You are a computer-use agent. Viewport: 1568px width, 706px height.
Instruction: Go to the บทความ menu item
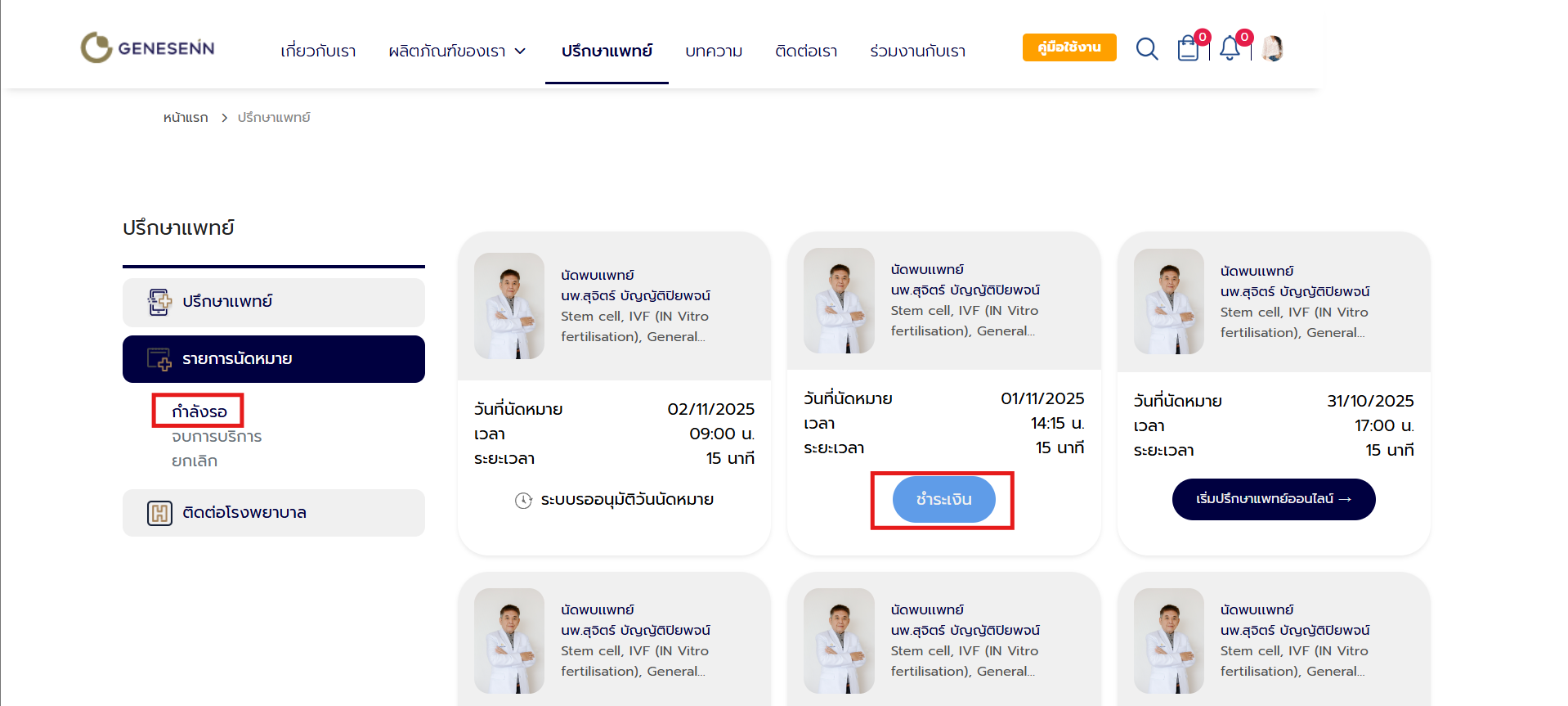coord(714,51)
